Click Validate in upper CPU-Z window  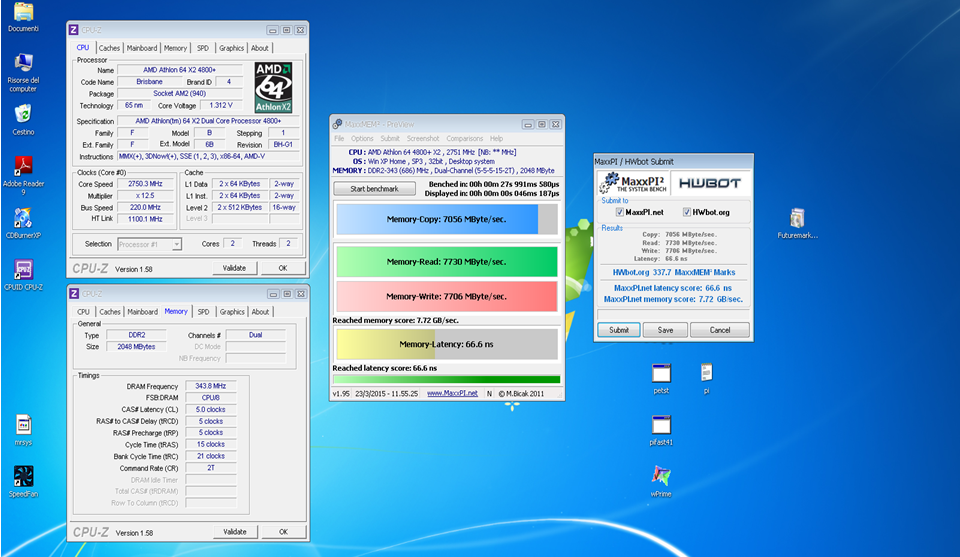click(234, 268)
